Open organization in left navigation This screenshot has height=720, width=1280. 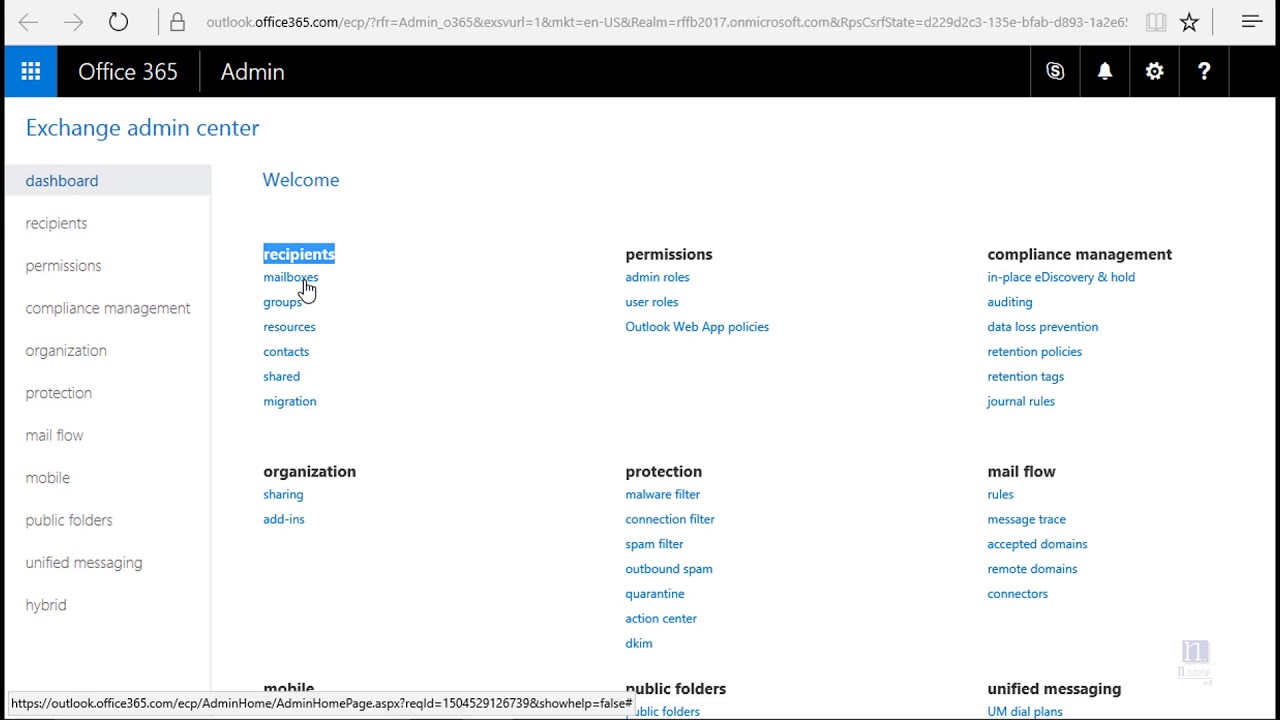click(66, 351)
